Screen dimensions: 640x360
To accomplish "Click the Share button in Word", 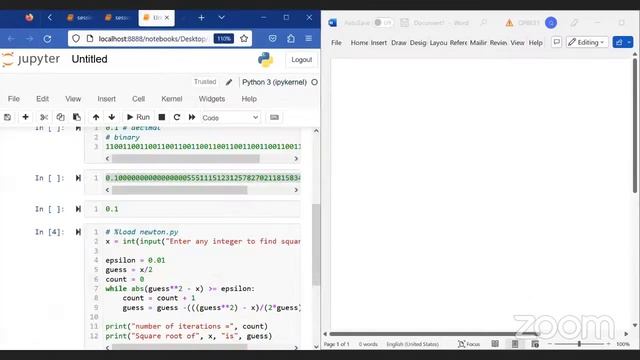I will coord(619,42).
